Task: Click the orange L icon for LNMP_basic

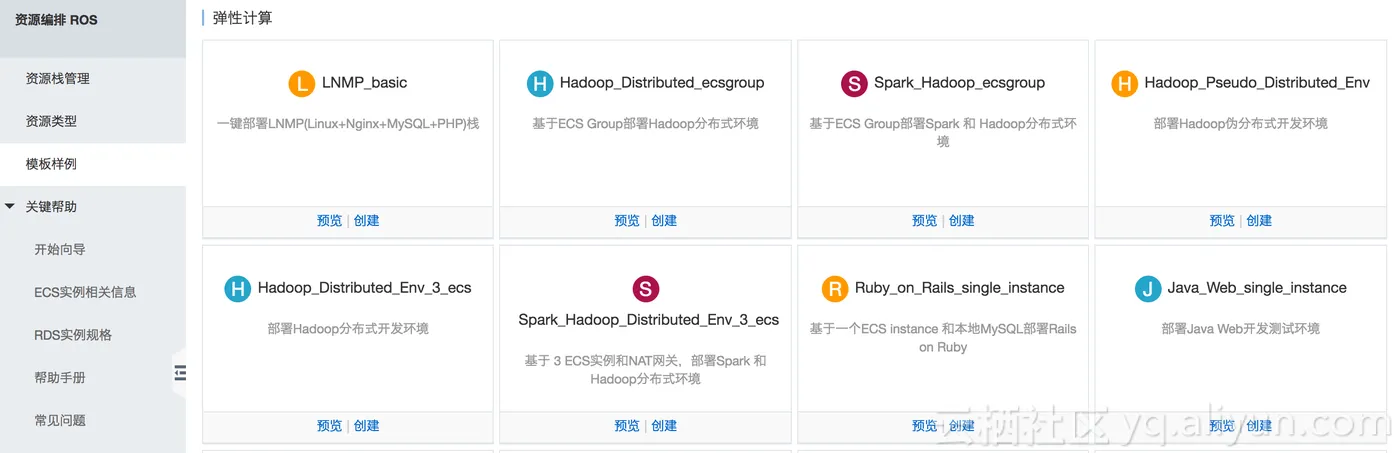Action: pos(302,84)
